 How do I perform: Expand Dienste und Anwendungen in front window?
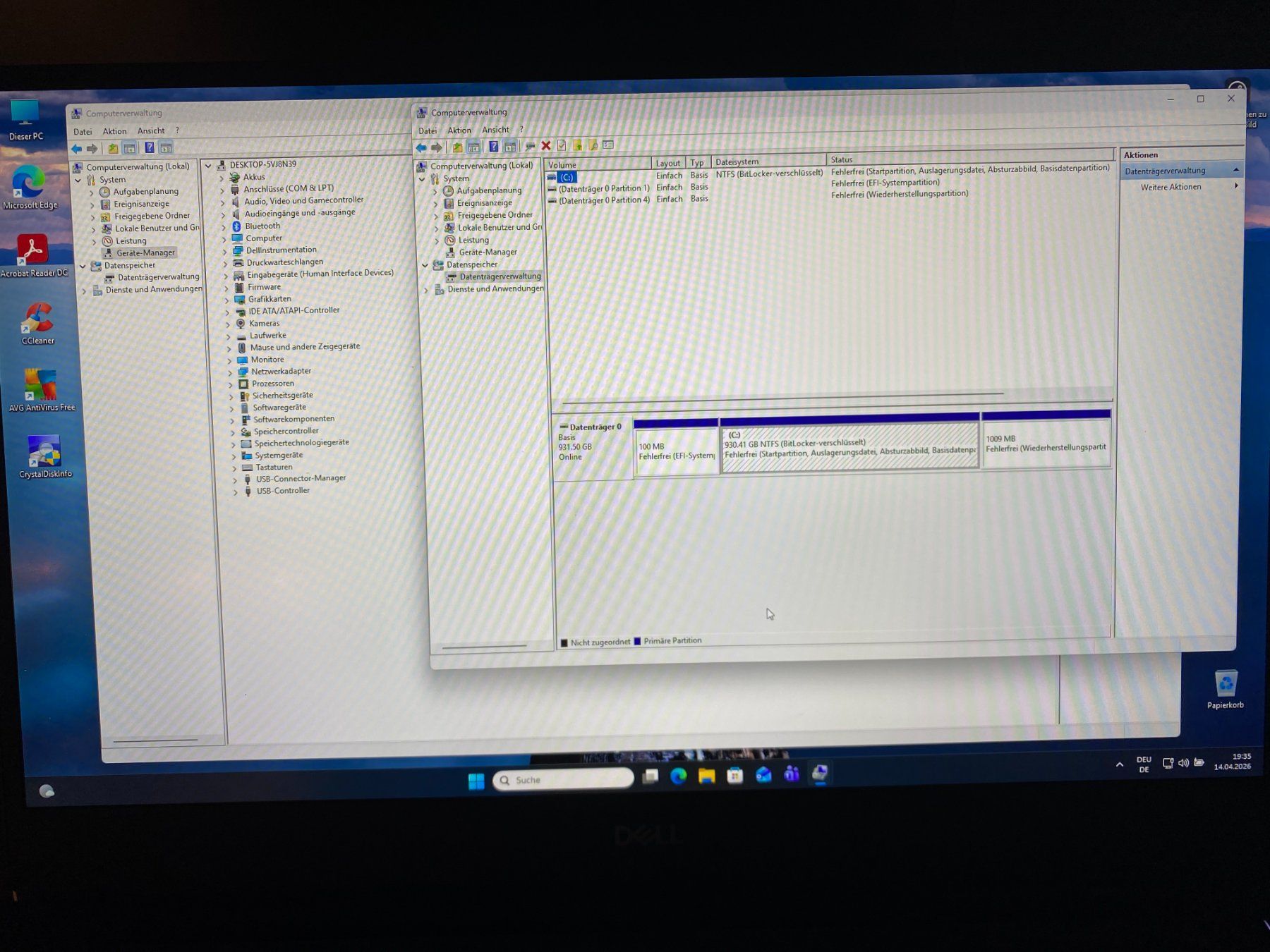[x=426, y=290]
